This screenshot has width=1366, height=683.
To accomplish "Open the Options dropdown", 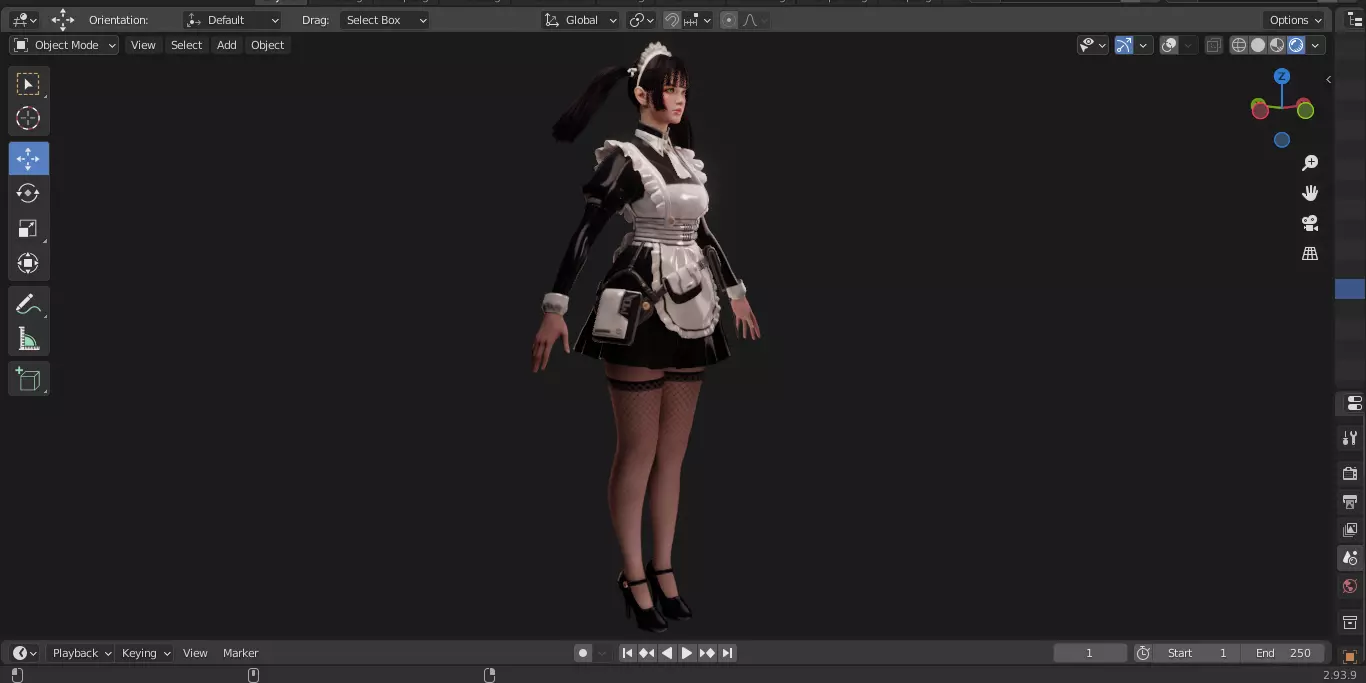I will click(x=1295, y=20).
